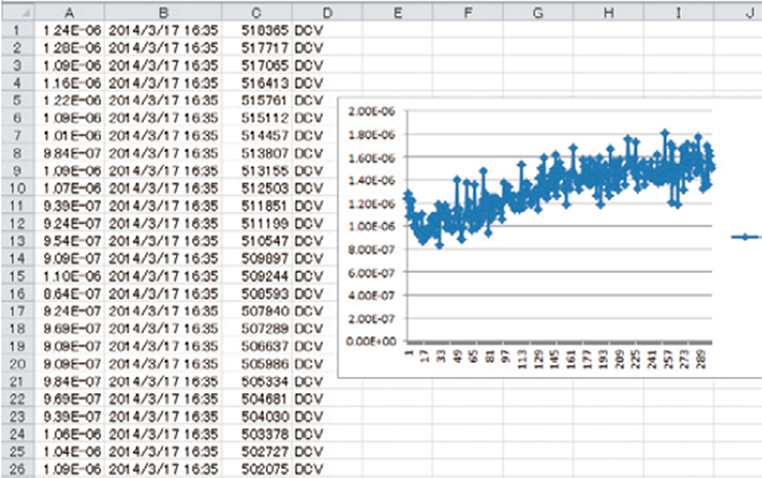762x478 pixels.
Task: Select row 13 header
Action: pos(17,241)
